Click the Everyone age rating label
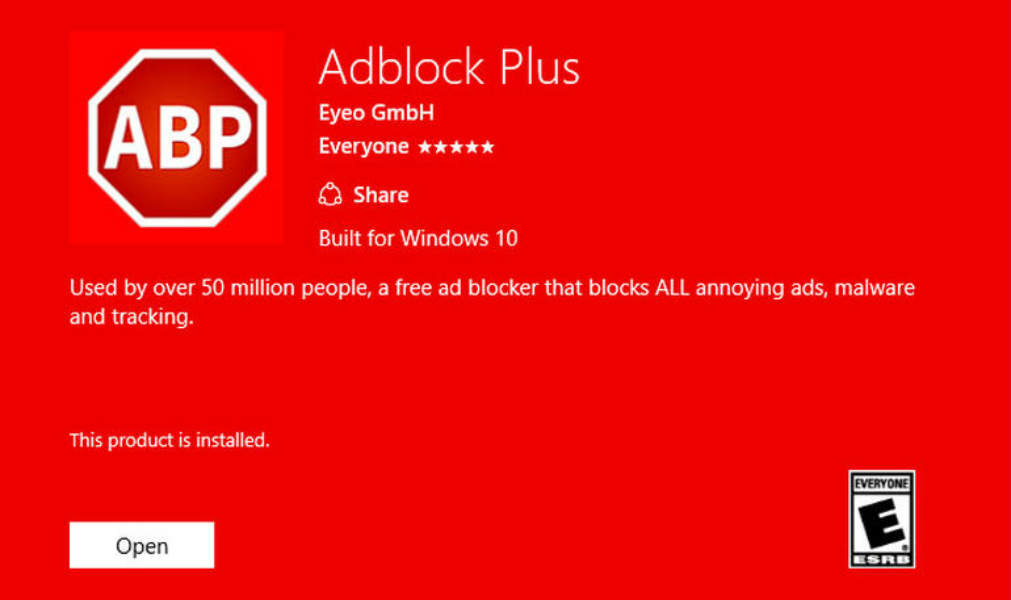The width and height of the screenshot is (1011, 600). click(x=363, y=146)
